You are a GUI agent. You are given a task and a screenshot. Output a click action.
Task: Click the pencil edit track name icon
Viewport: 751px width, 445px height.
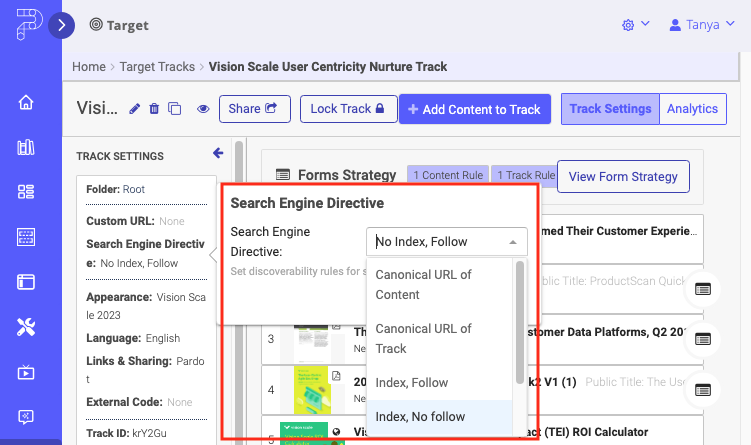coord(135,109)
